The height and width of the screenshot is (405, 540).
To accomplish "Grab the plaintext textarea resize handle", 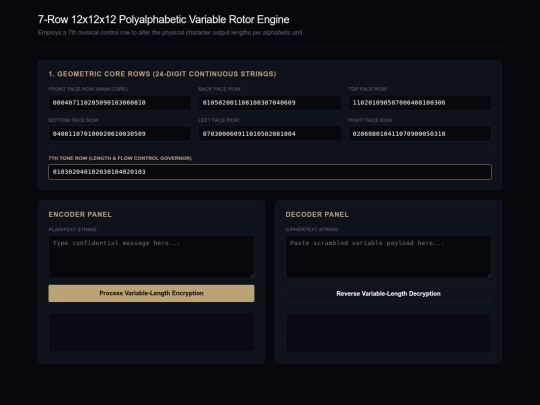I will coord(252,275).
